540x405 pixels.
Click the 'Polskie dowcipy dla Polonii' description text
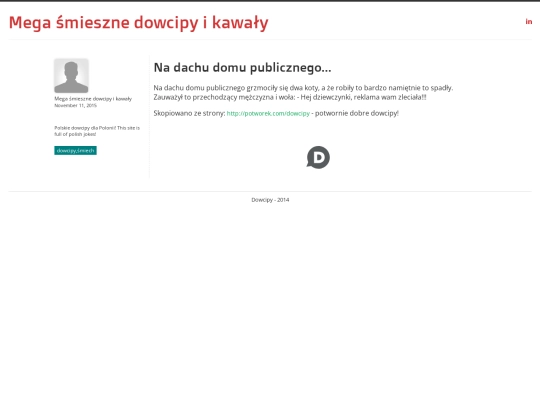click(97, 131)
